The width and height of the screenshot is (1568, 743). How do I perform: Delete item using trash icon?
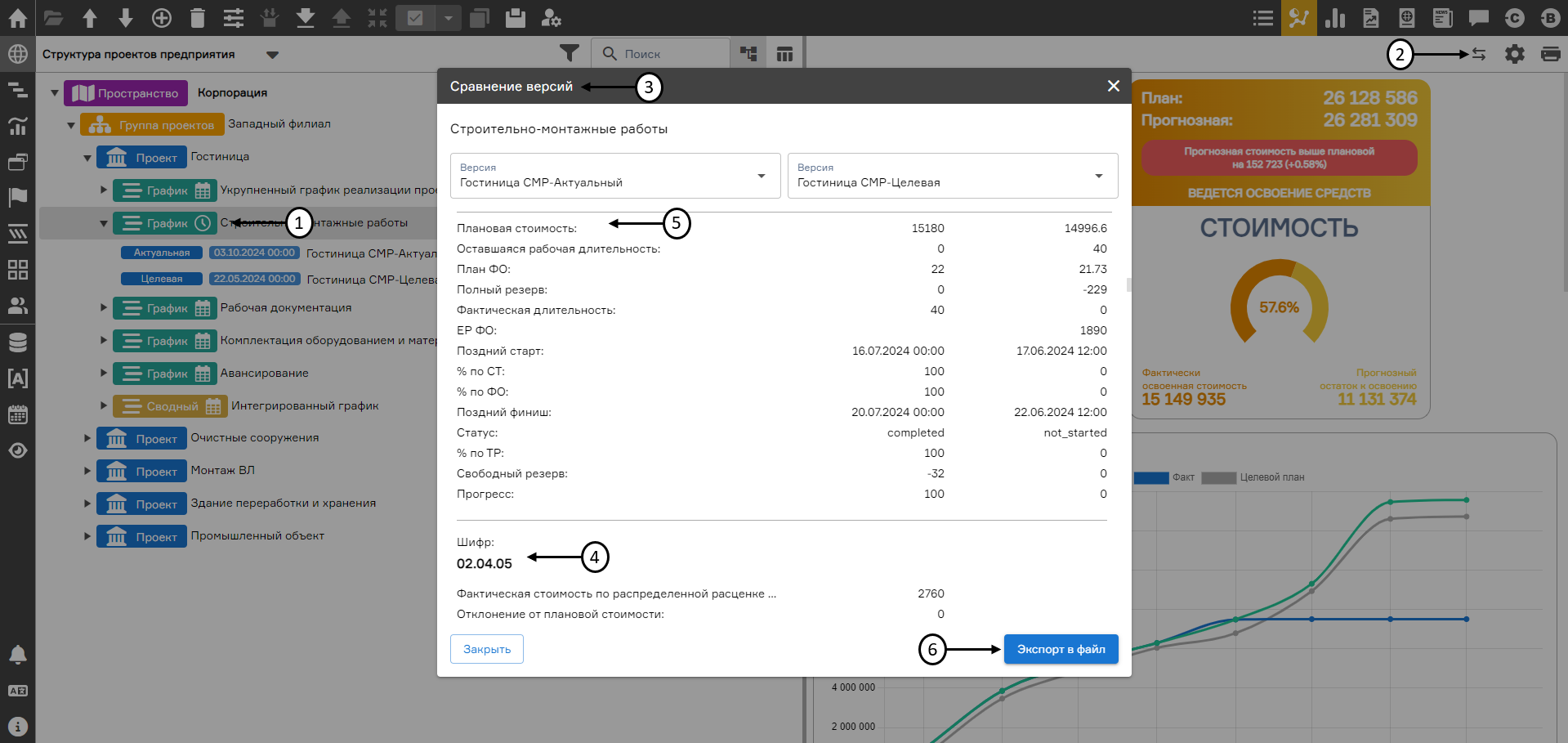coord(198,17)
